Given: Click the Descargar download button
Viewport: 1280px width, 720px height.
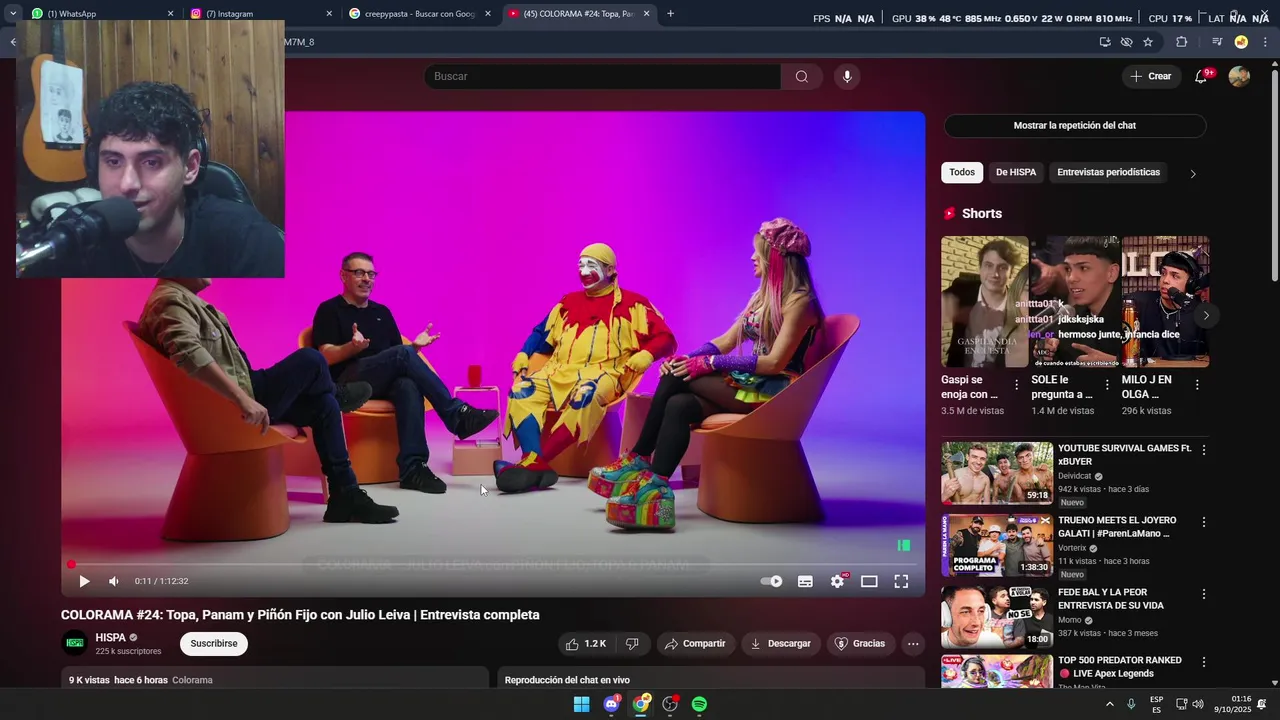Looking at the screenshot, I should click(781, 644).
